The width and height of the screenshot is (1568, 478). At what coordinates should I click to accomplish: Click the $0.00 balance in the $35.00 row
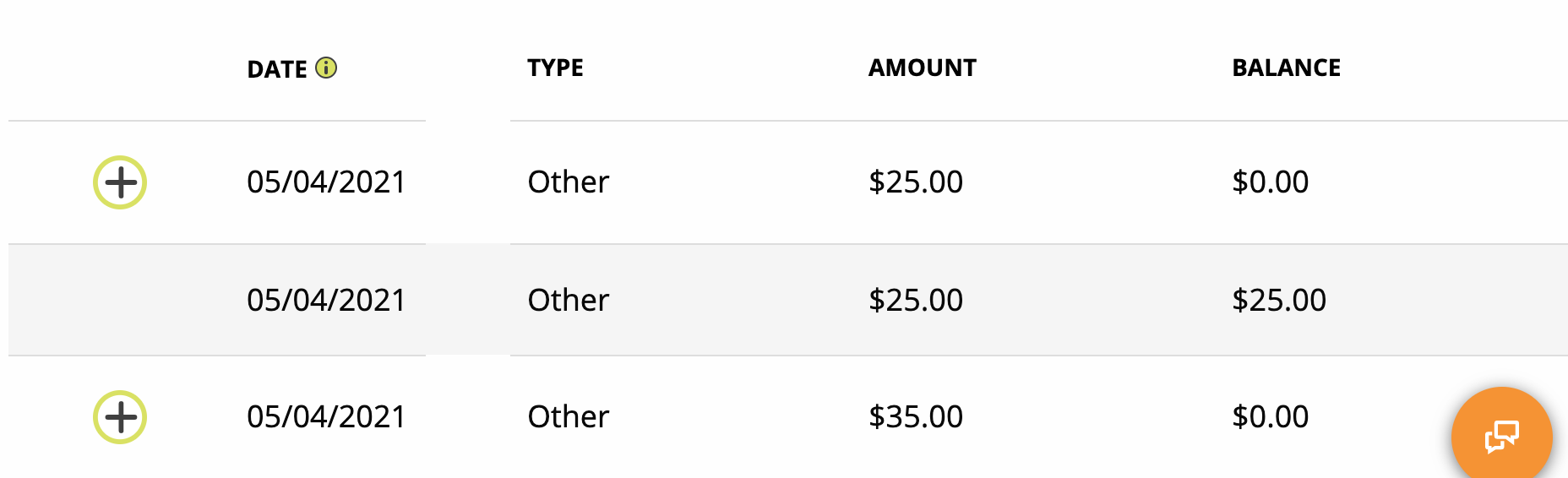pyautogui.click(x=1270, y=417)
